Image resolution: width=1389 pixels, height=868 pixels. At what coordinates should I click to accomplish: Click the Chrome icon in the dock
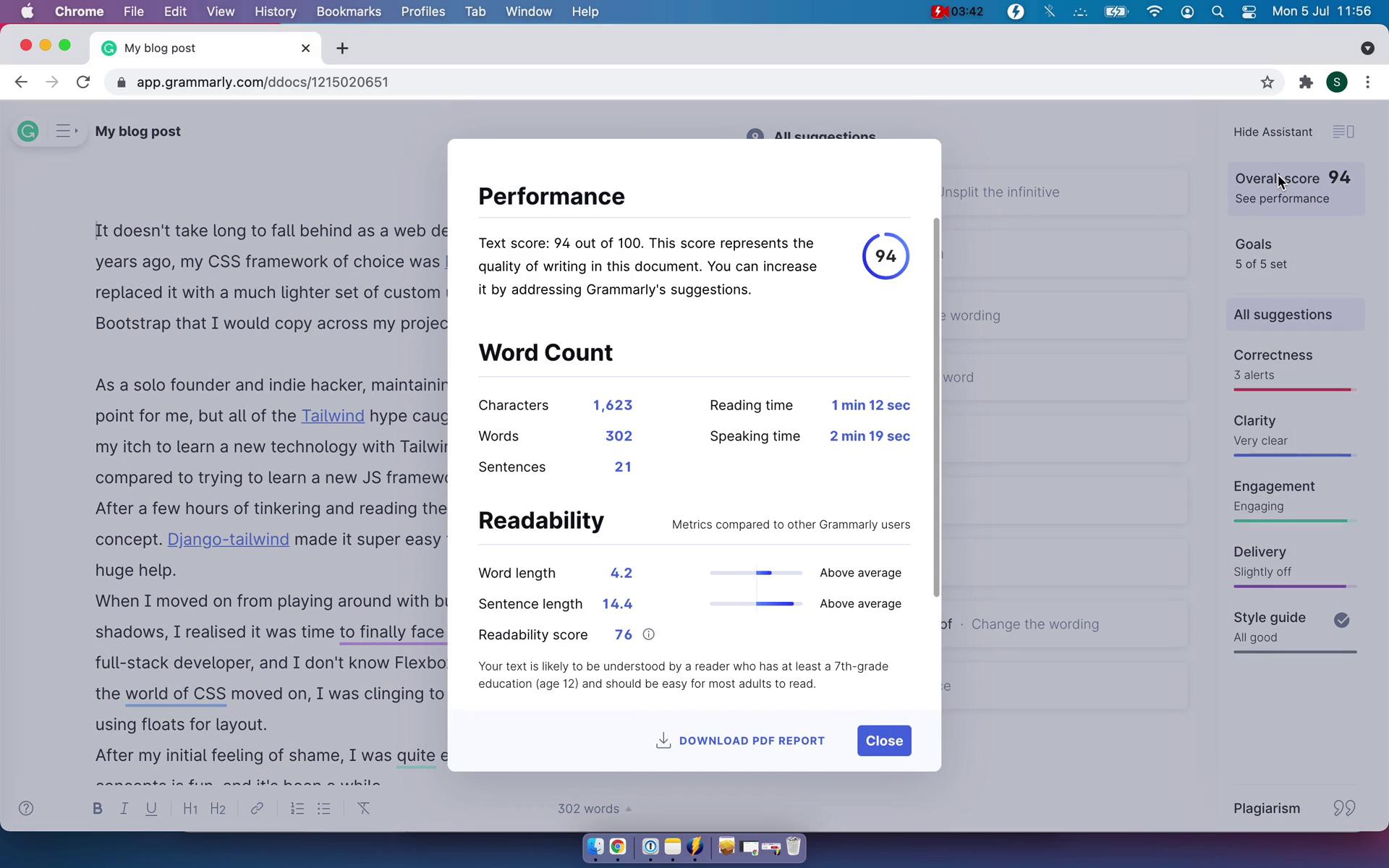[618, 846]
